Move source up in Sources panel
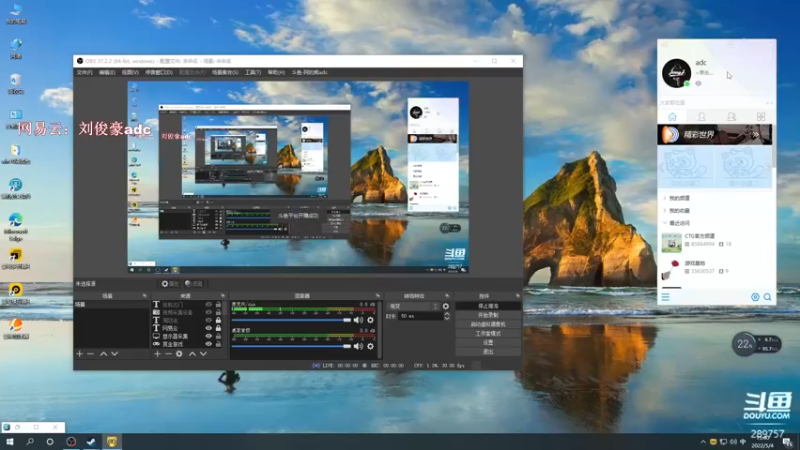Viewport: 800px width, 450px height. 192,354
